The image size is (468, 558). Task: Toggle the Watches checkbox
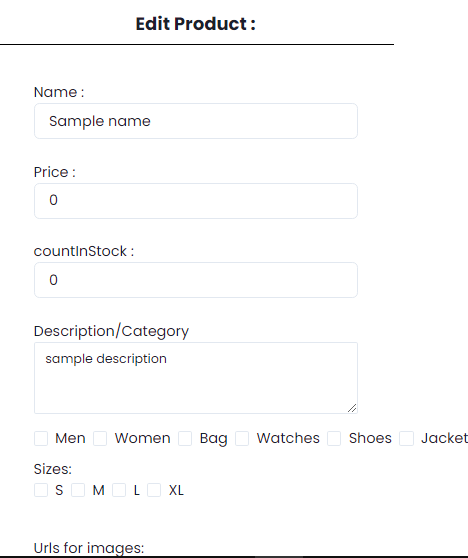point(242,438)
